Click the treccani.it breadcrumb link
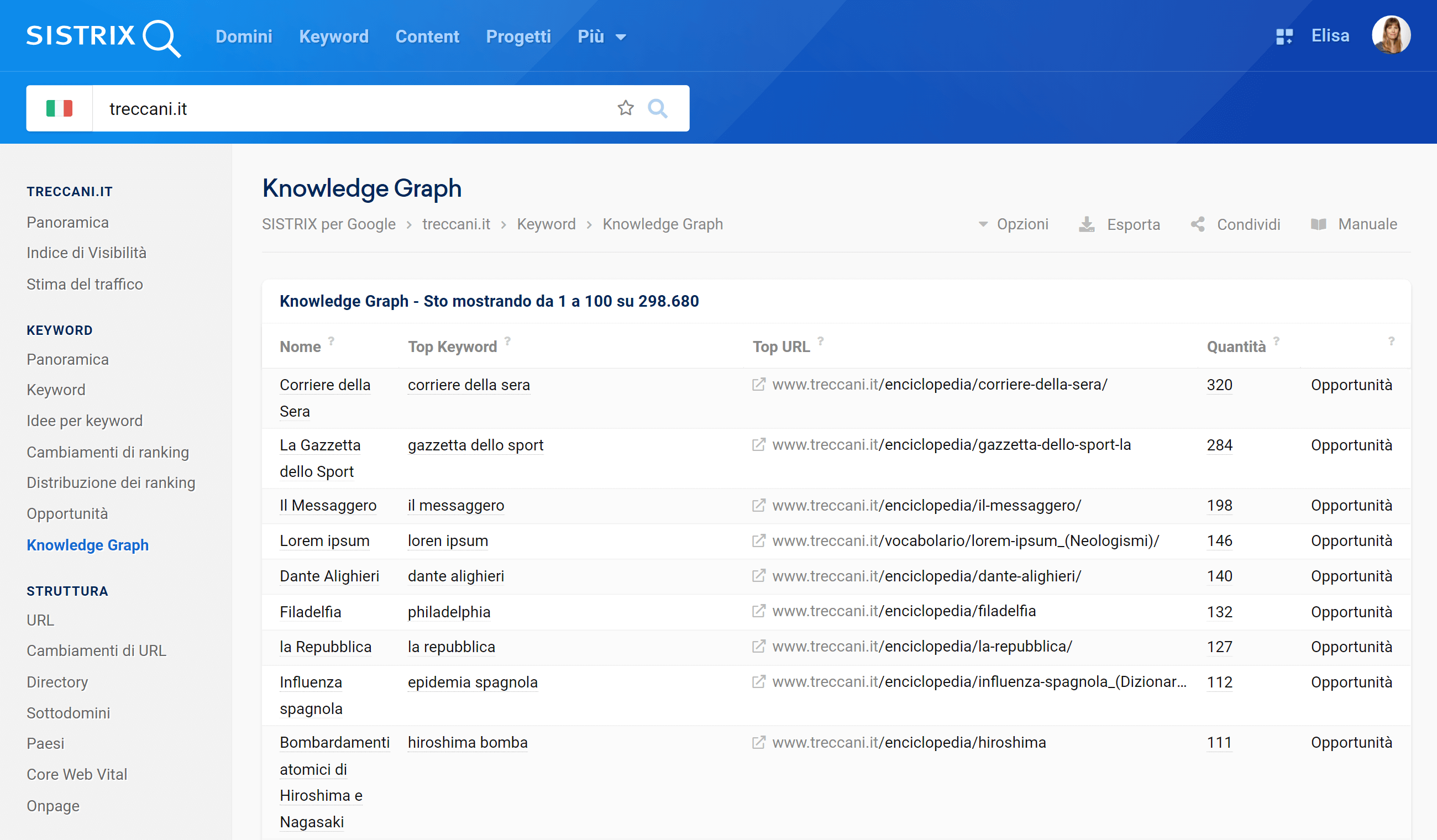The width and height of the screenshot is (1437, 840). point(455,224)
